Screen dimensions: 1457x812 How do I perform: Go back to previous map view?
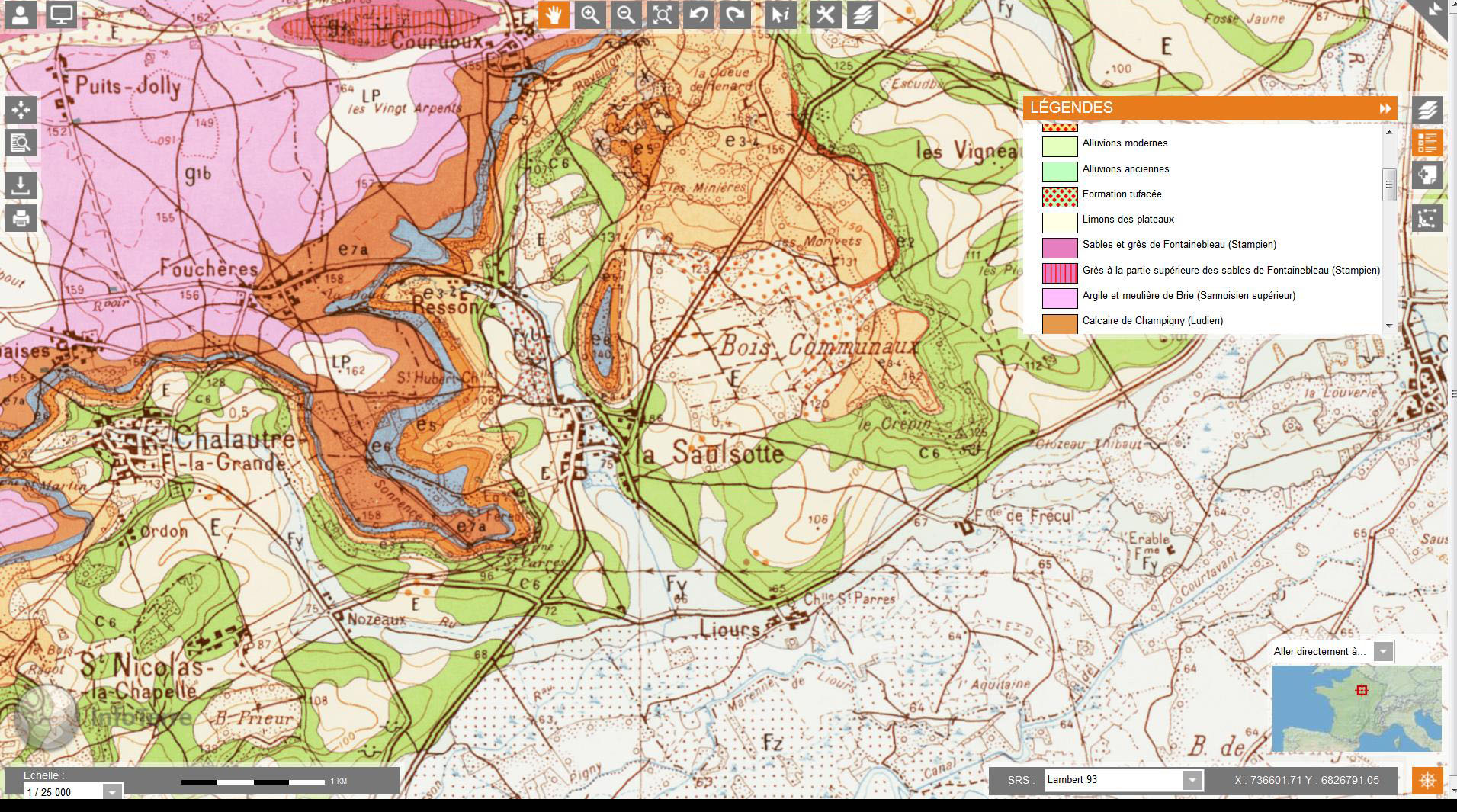click(698, 15)
